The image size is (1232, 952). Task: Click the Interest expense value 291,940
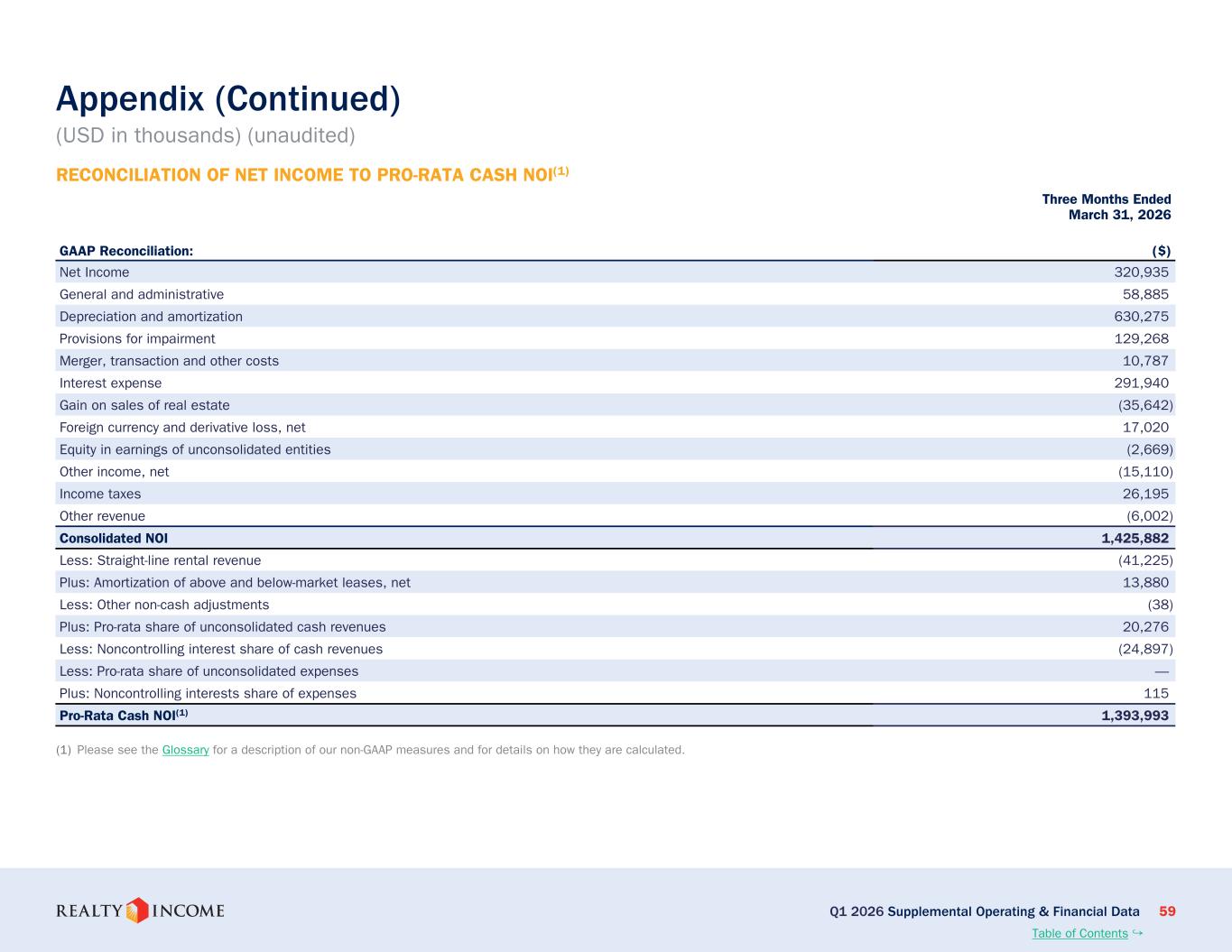(x=1141, y=383)
